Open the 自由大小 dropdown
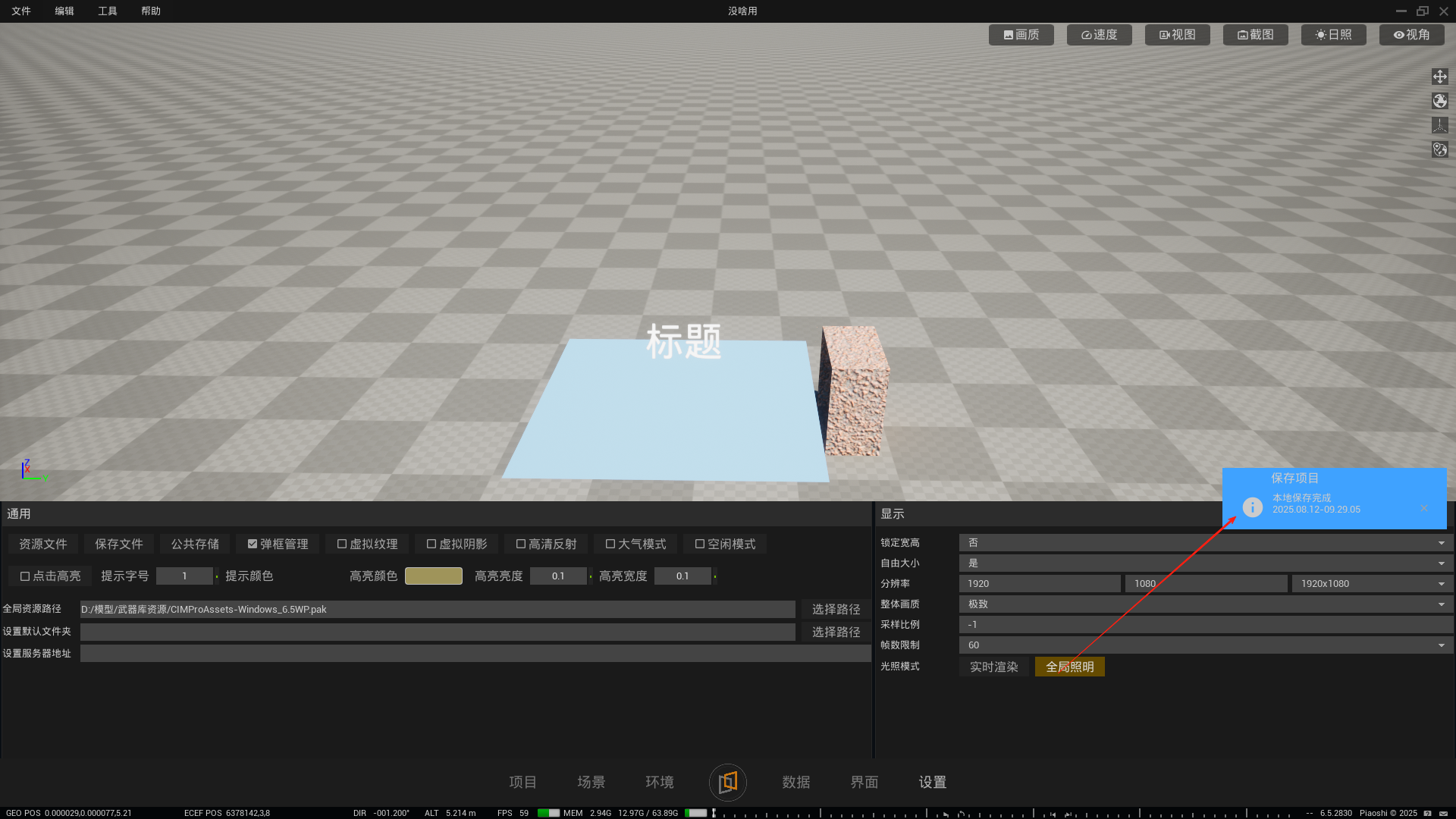1456x819 pixels. 1206,563
